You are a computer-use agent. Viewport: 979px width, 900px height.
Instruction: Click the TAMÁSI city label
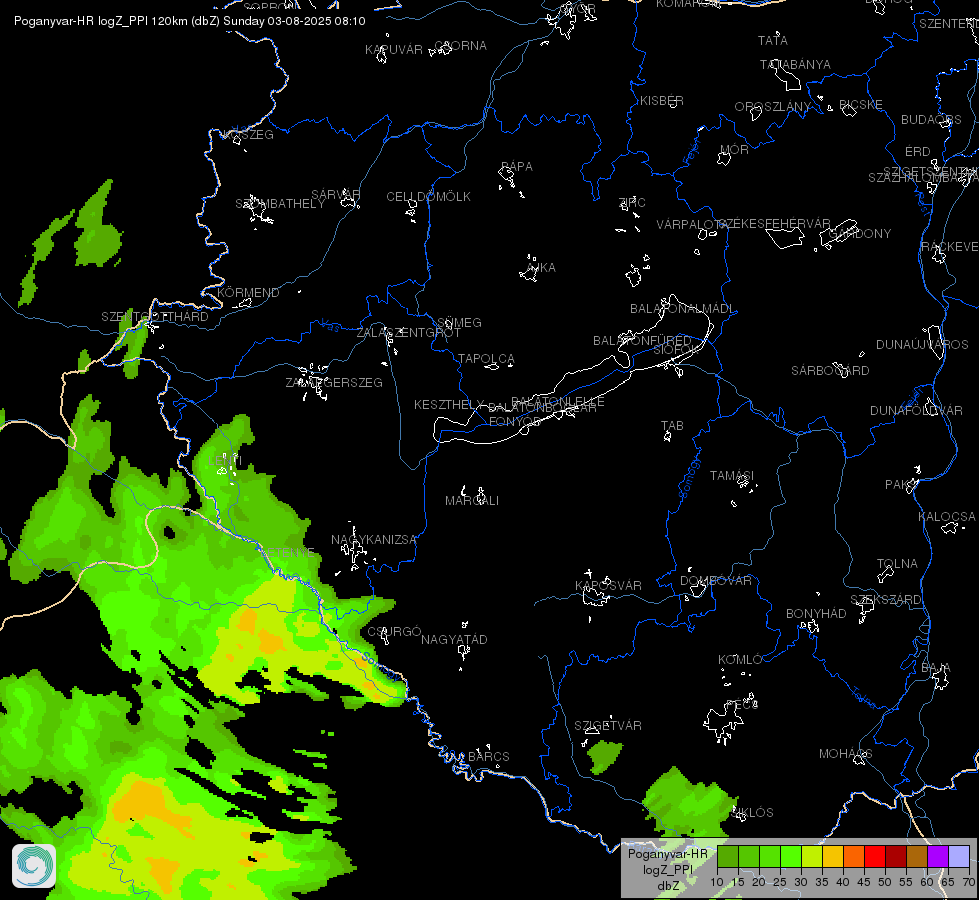click(x=732, y=476)
